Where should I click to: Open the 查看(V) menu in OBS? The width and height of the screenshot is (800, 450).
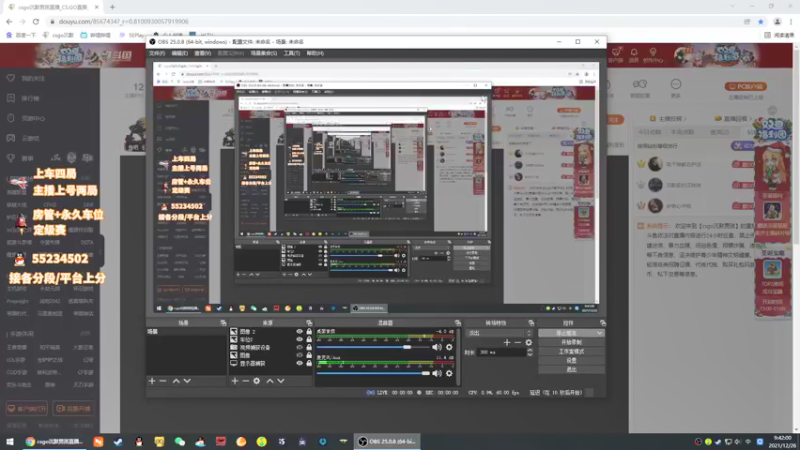(203, 53)
